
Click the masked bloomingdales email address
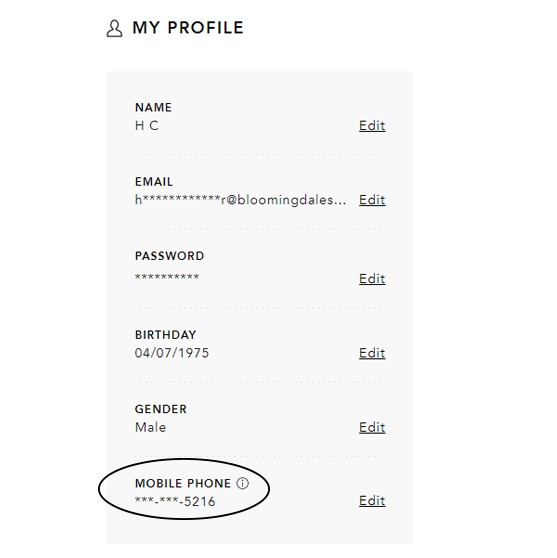240,200
